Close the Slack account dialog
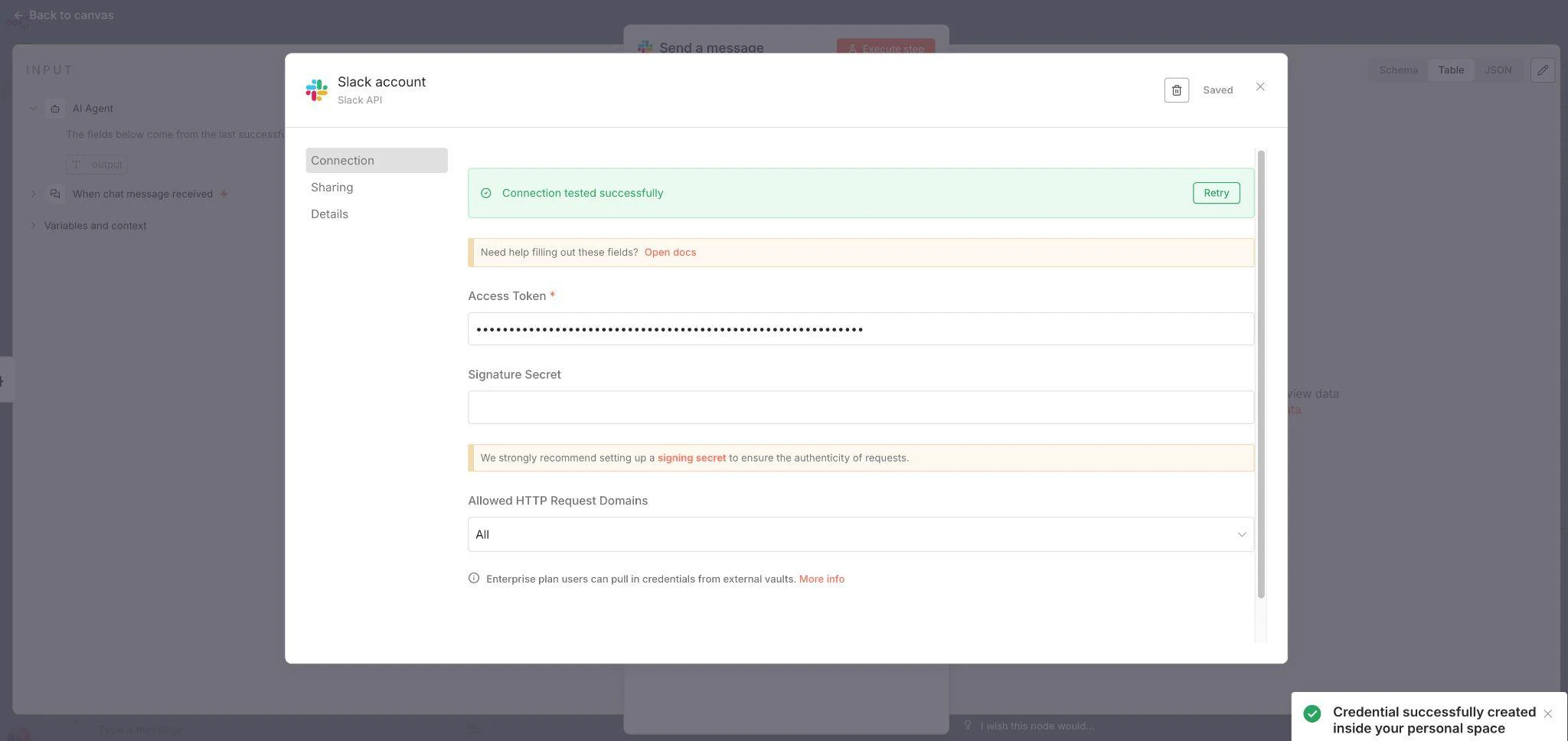 [1260, 87]
